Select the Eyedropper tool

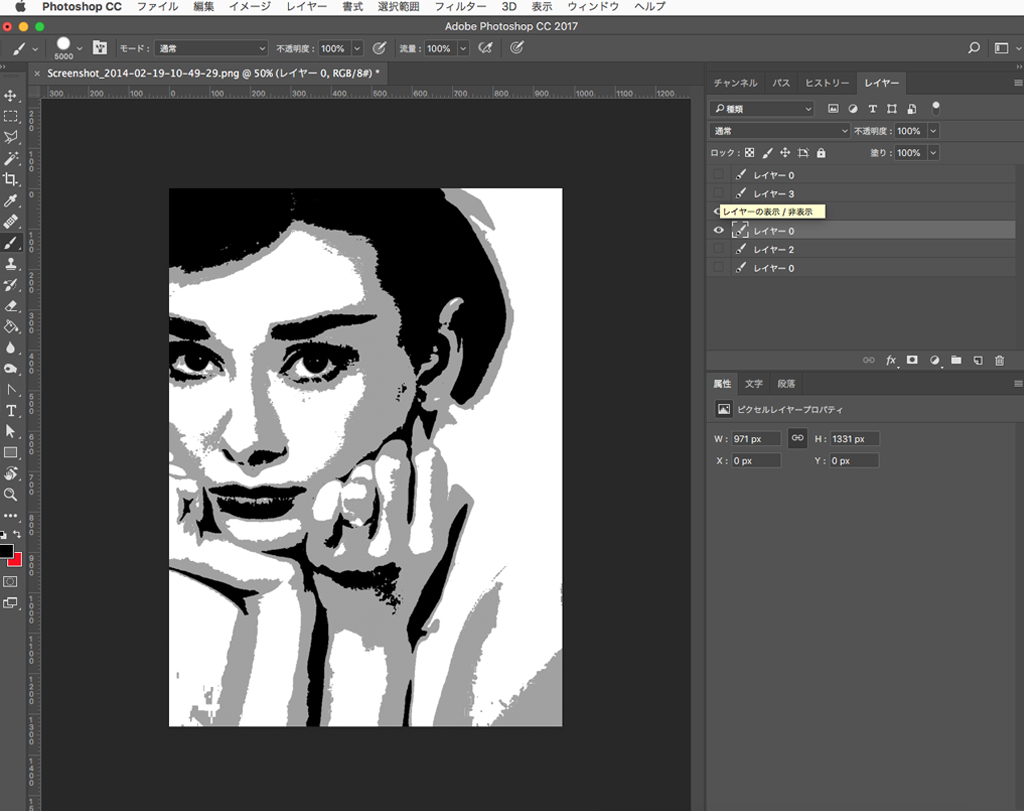(11, 200)
